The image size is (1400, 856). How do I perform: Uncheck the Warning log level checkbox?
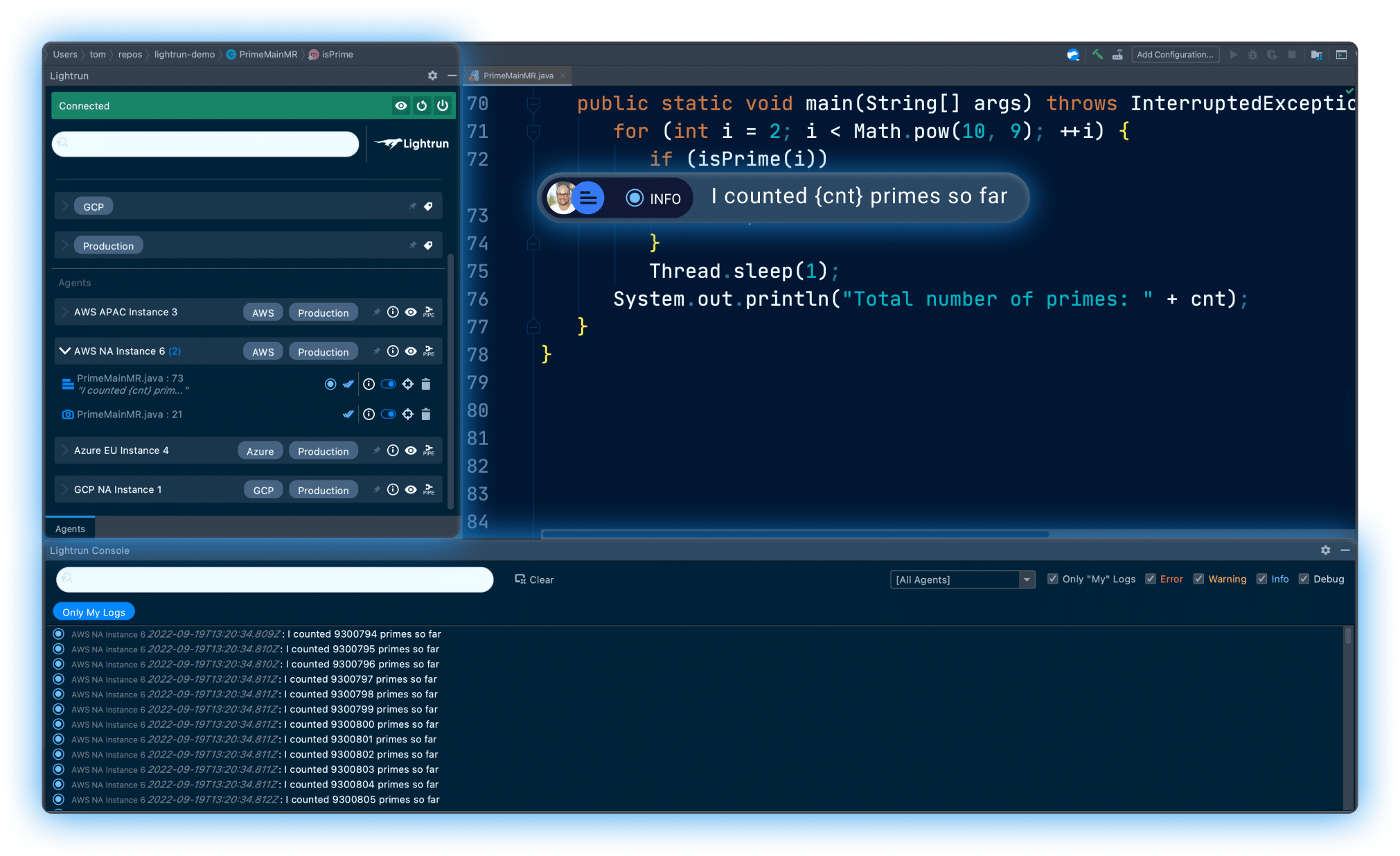(1198, 579)
